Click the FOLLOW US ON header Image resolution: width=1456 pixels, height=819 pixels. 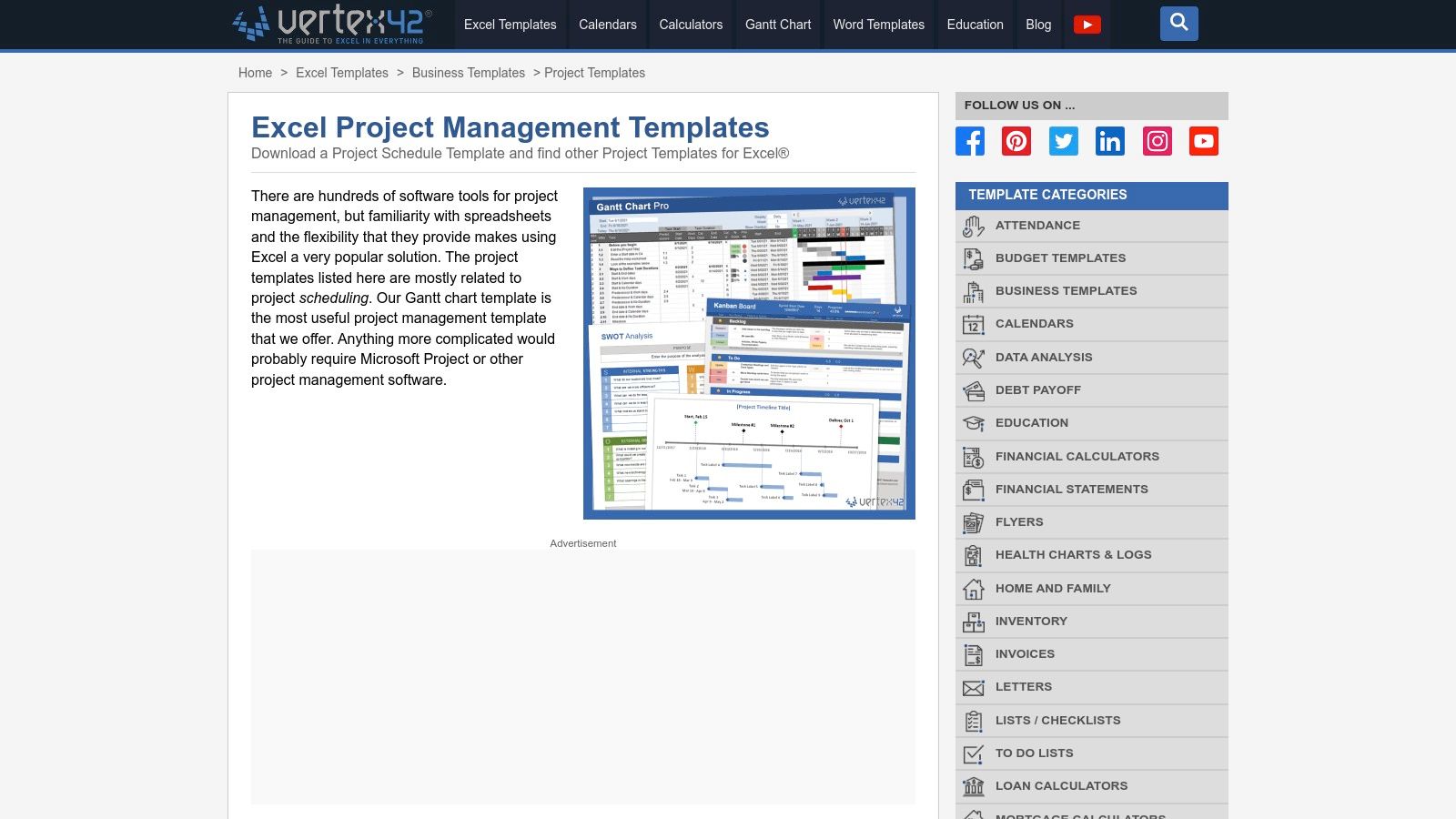pos(1092,106)
